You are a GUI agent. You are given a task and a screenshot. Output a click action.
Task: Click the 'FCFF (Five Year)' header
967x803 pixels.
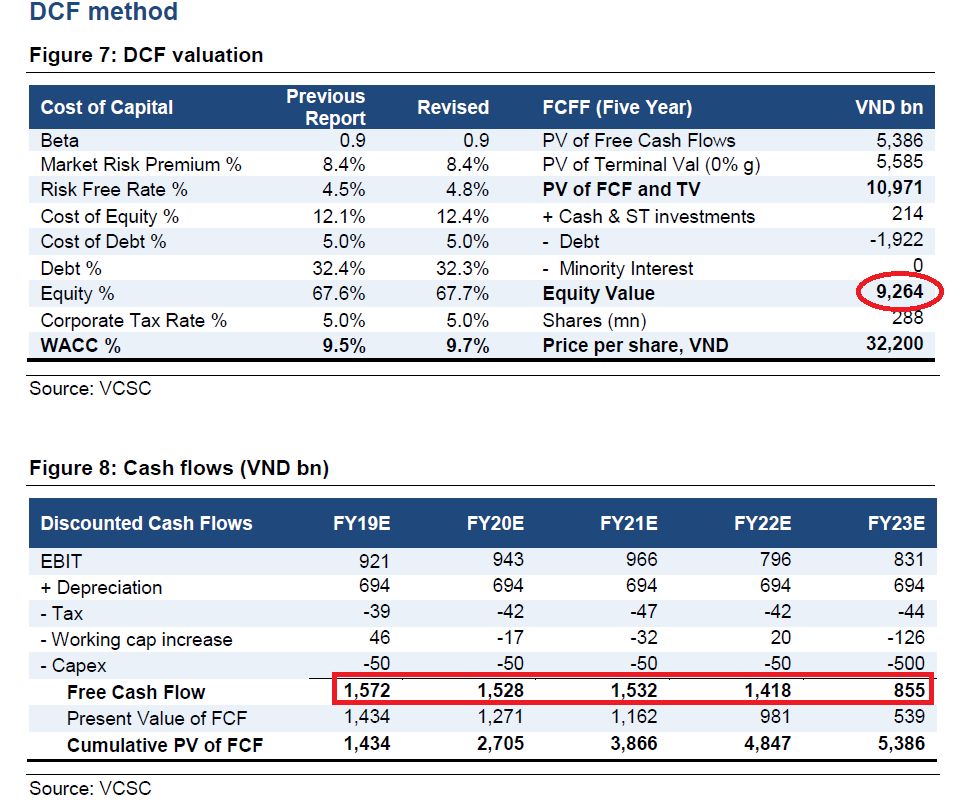(617, 108)
